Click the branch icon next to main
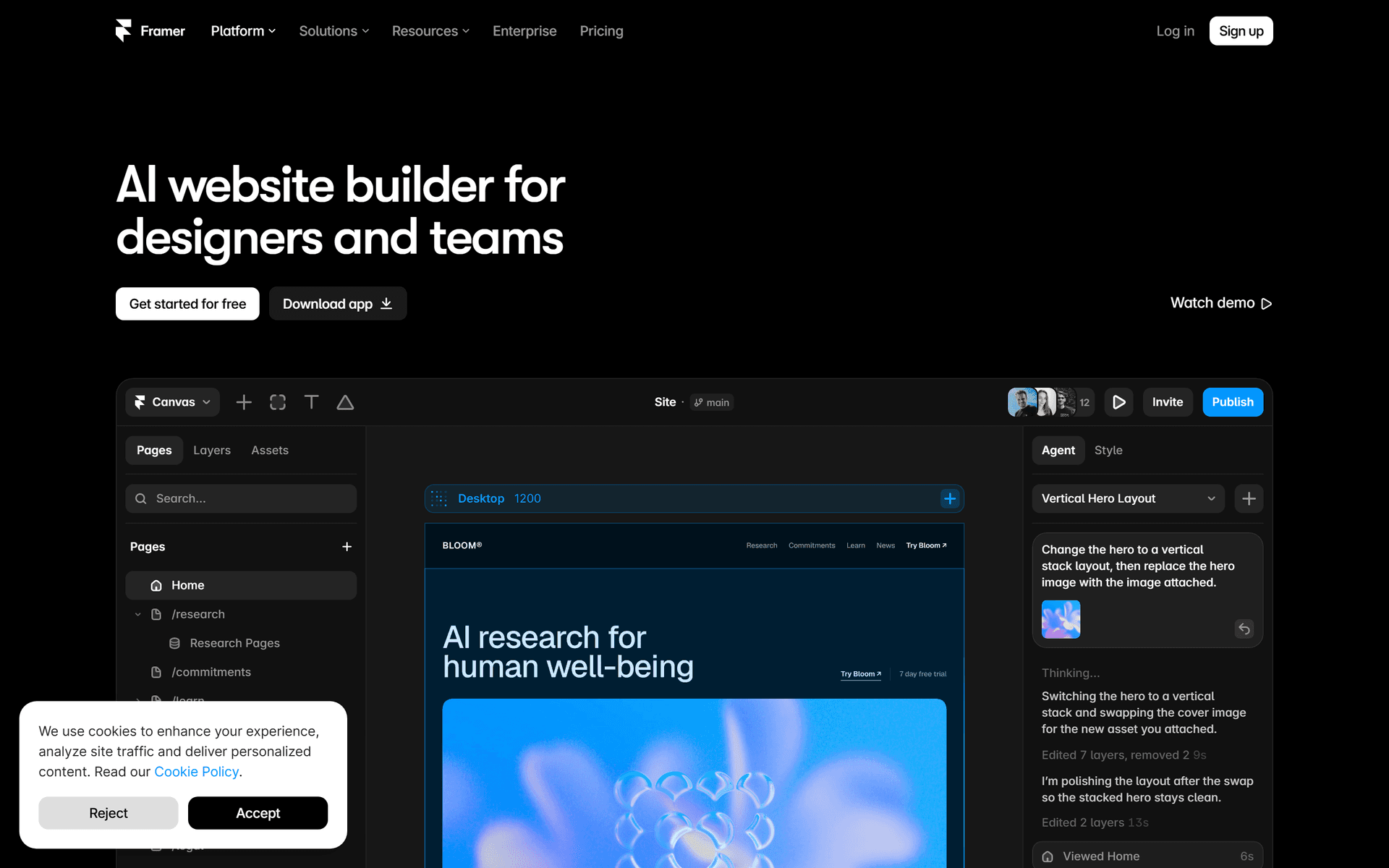 coord(698,402)
